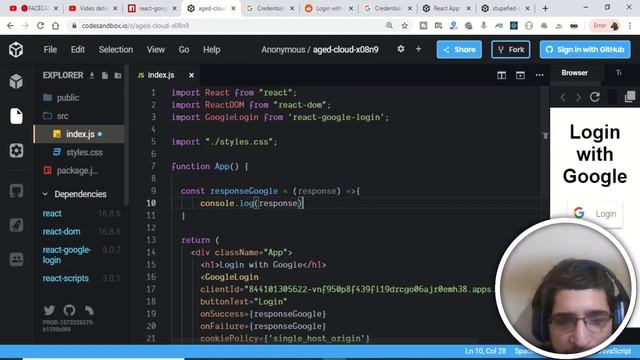Open package.json in the file tree

70,171
